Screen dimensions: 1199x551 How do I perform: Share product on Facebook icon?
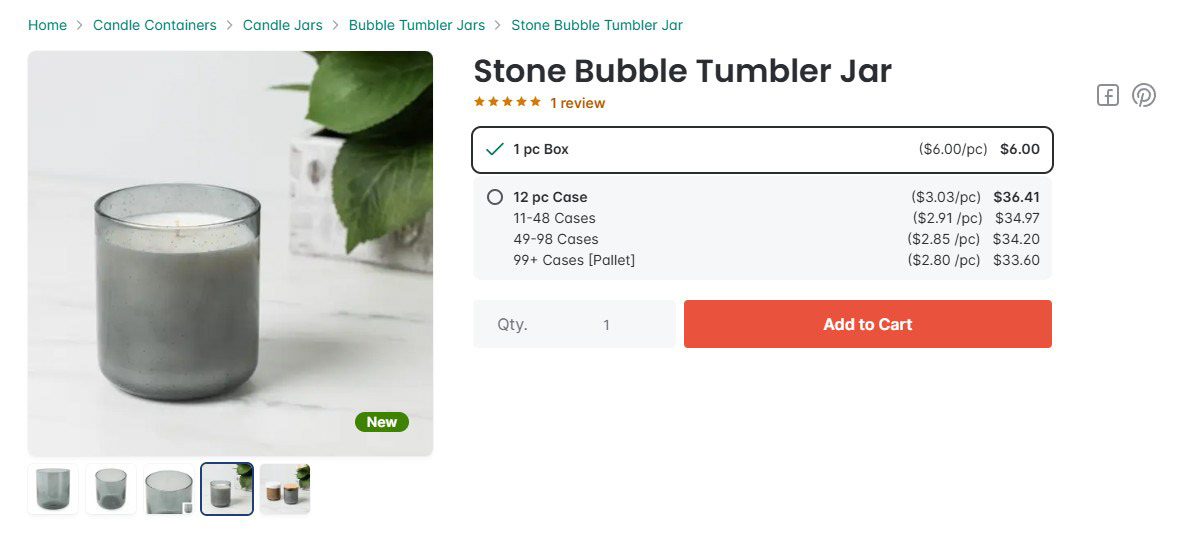[x=1107, y=95]
